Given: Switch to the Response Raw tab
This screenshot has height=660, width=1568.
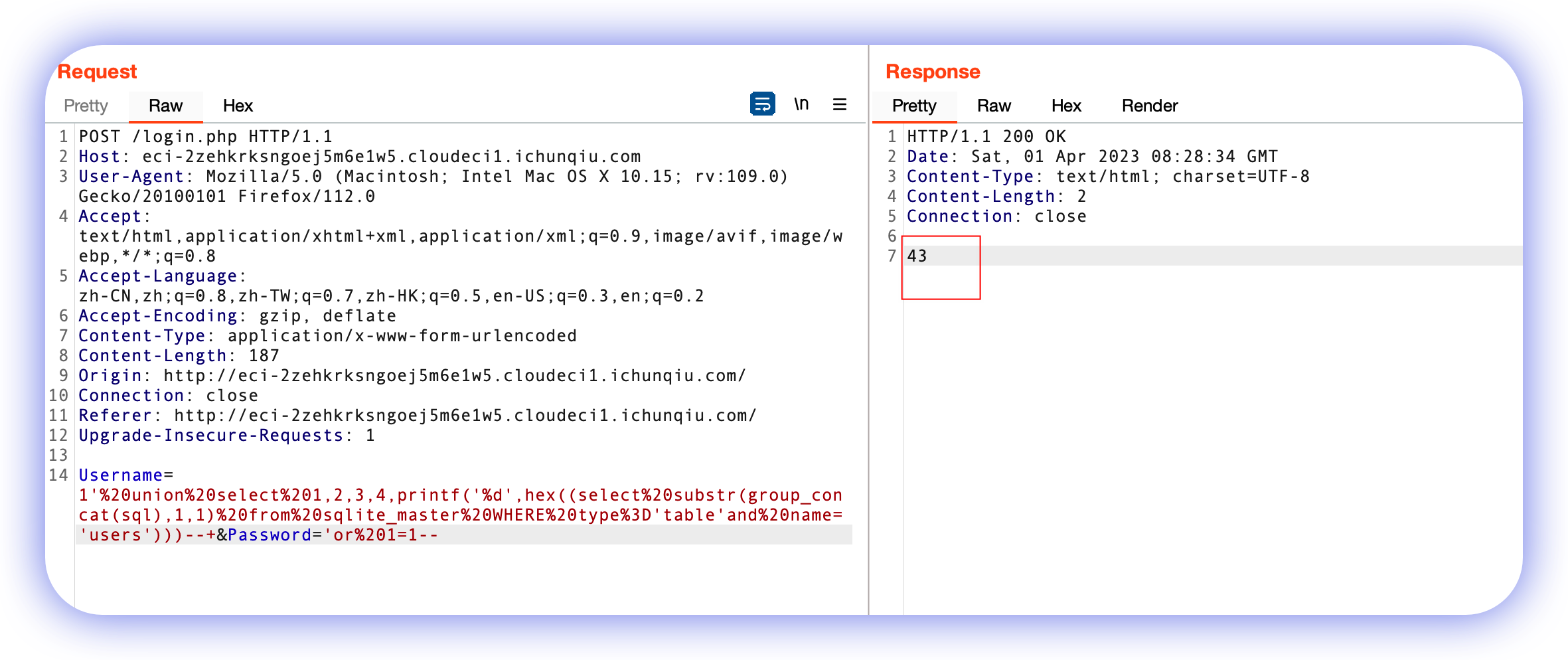Looking at the screenshot, I should pyautogui.click(x=994, y=106).
